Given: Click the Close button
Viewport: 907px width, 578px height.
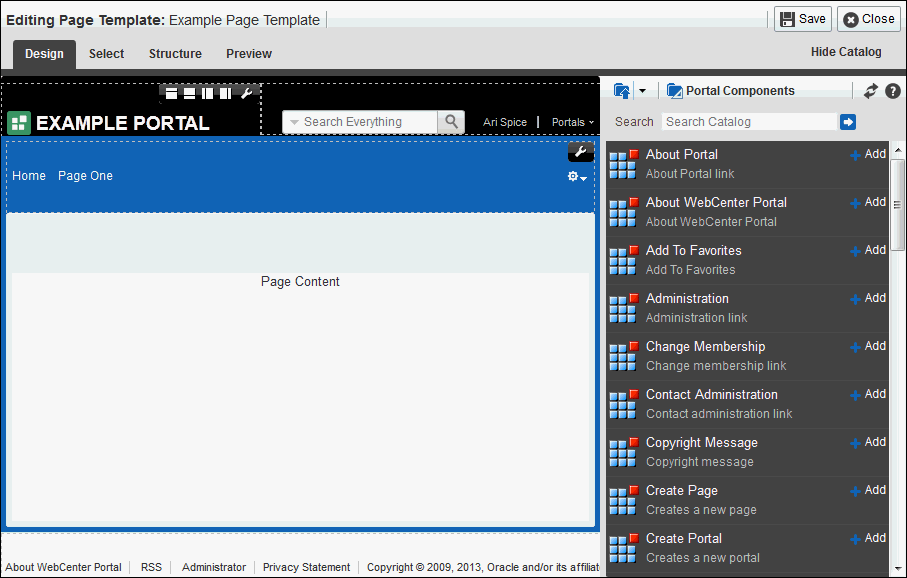Looking at the screenshot, I should coord(869,19).
